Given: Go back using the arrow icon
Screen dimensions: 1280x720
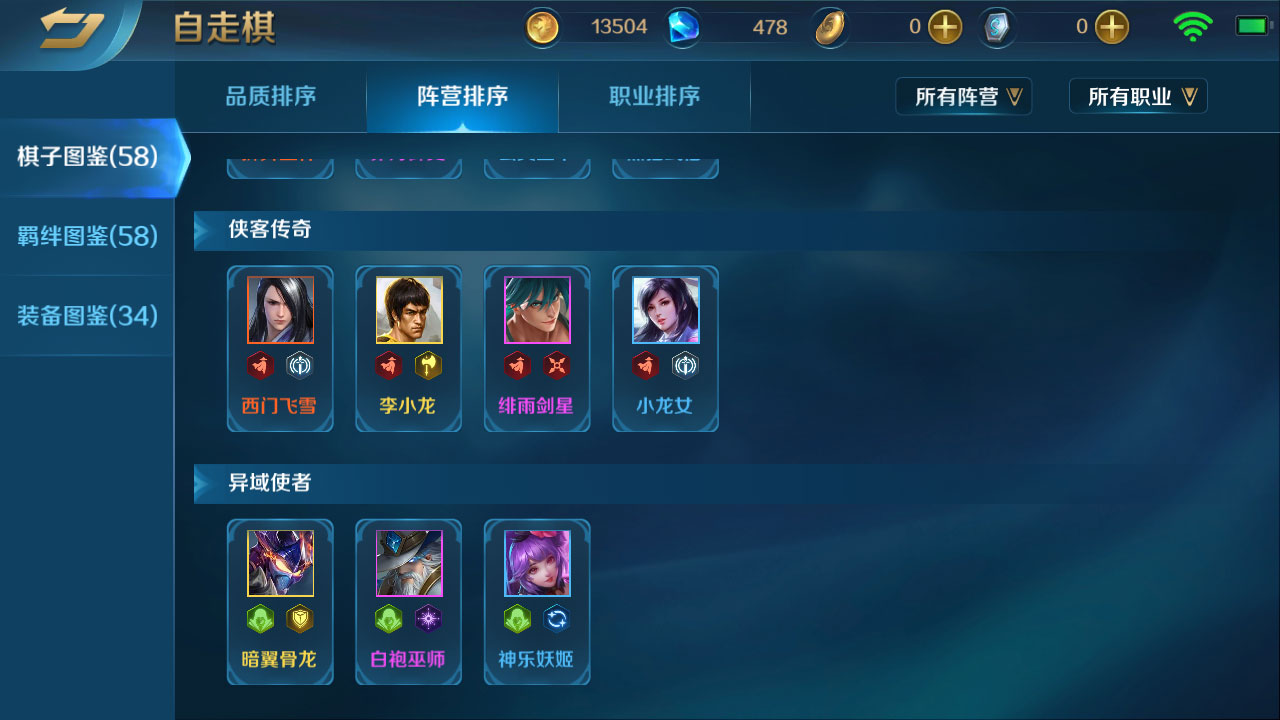Looking at the screenshot, I should coord(71,28).
